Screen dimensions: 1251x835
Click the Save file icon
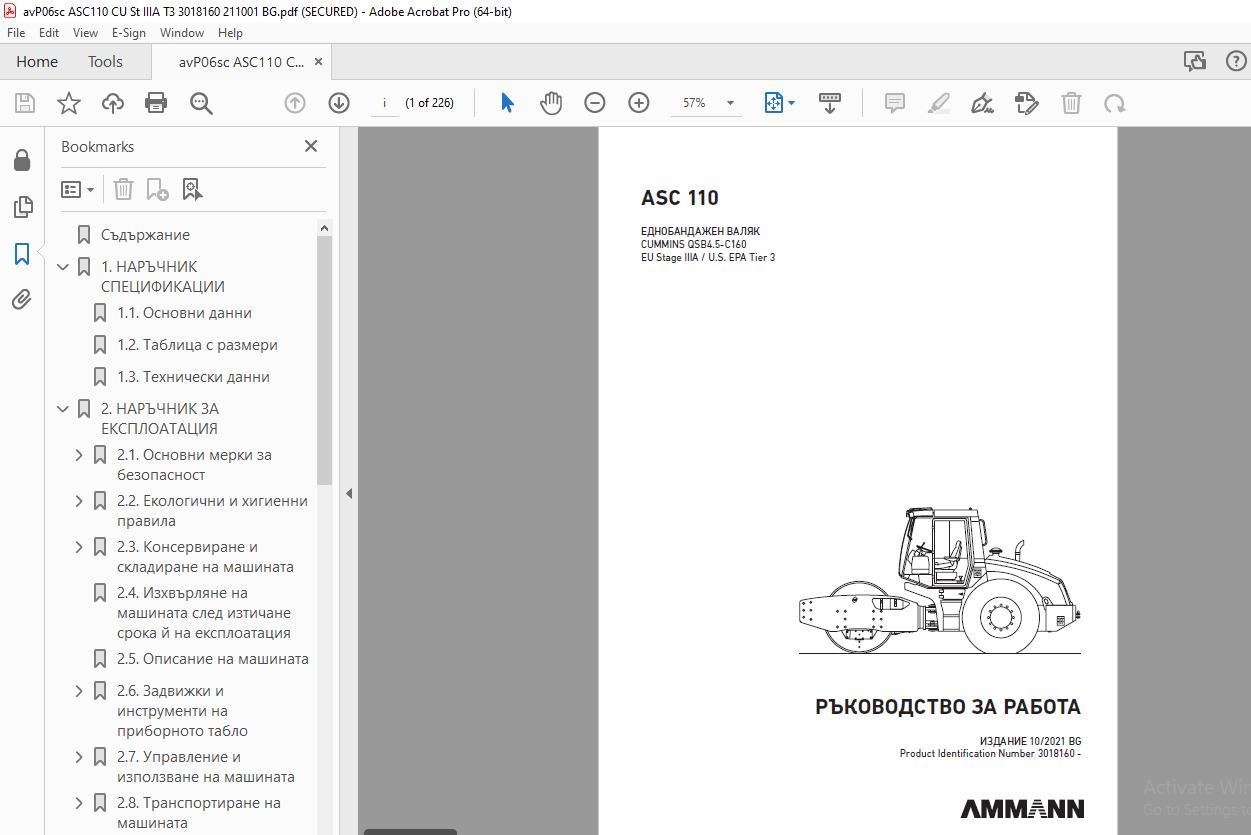click(25, 103)
